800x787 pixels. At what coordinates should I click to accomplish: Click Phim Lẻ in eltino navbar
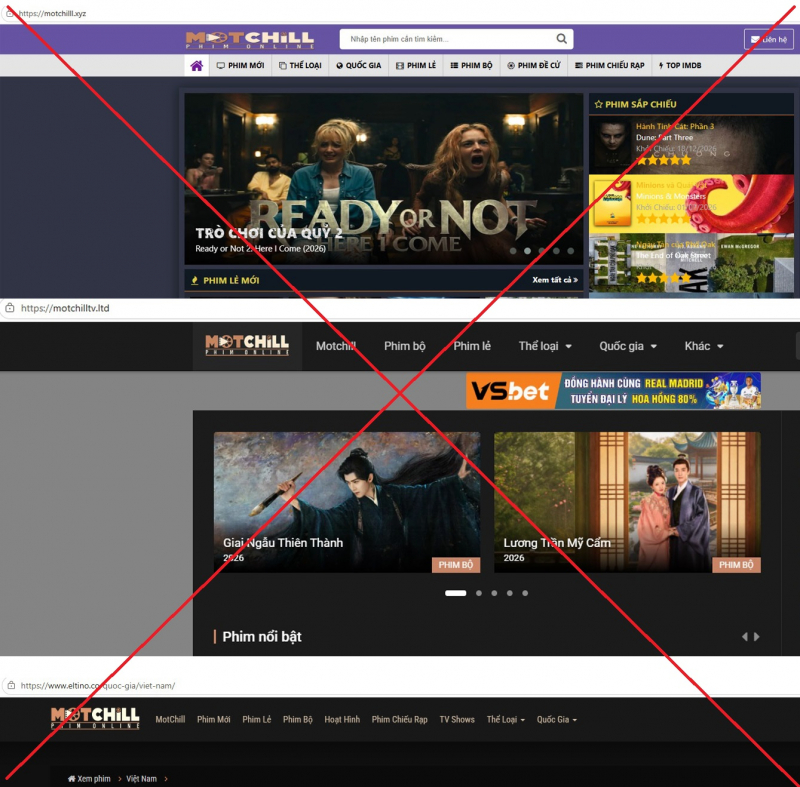click(x=257, y=719)
